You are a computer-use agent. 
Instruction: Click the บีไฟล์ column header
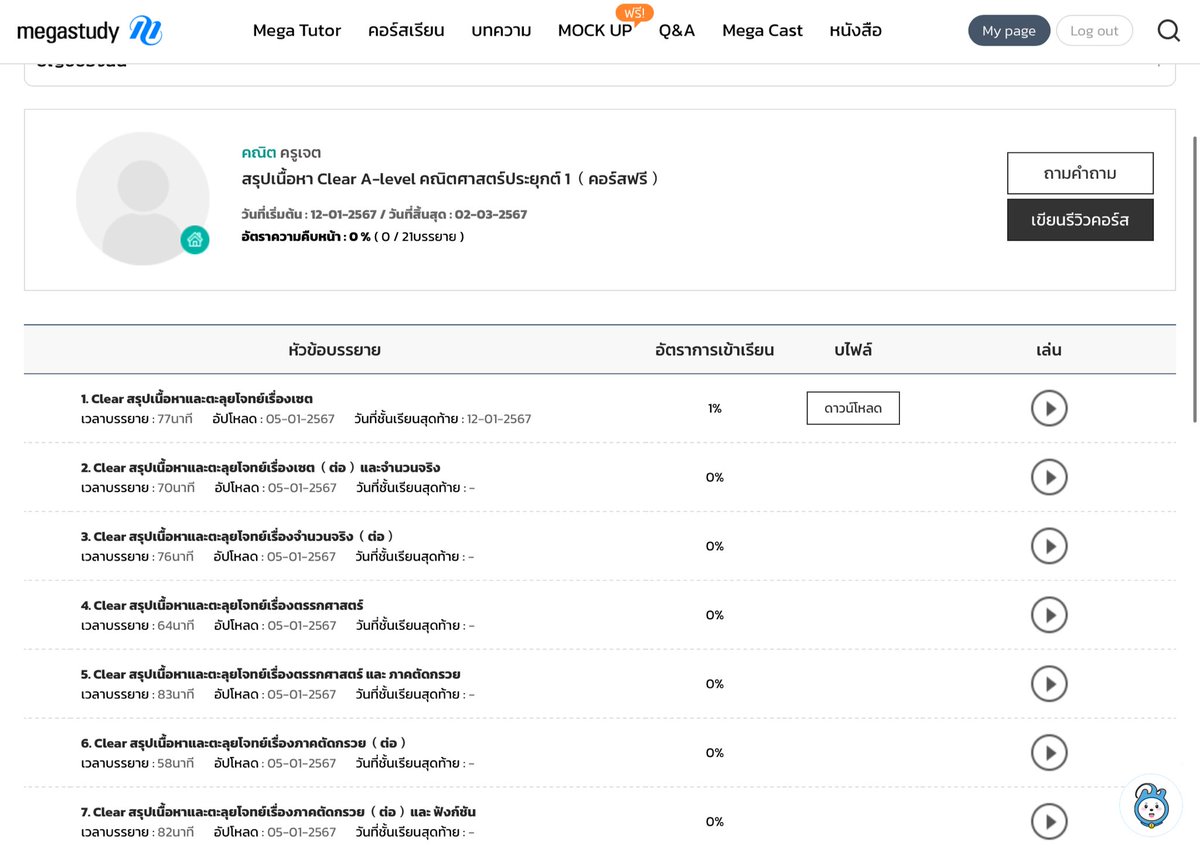pos(853,350)
